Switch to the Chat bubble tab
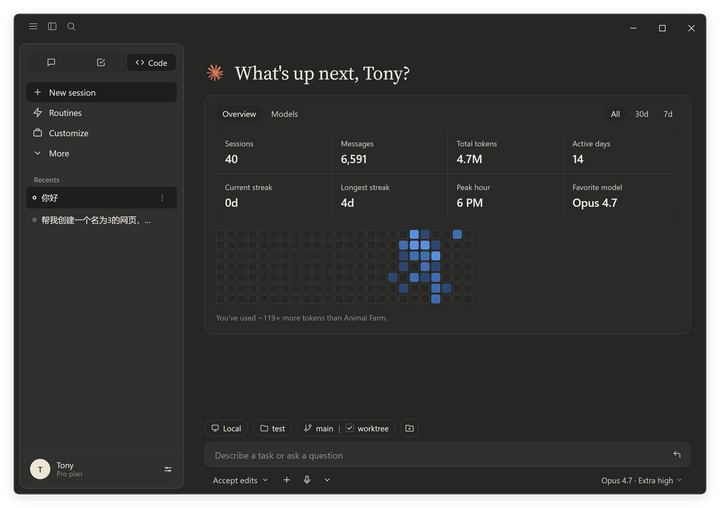The width and height of the screenshot is (720, 508). pyautogui.click(x=51, y=62)
